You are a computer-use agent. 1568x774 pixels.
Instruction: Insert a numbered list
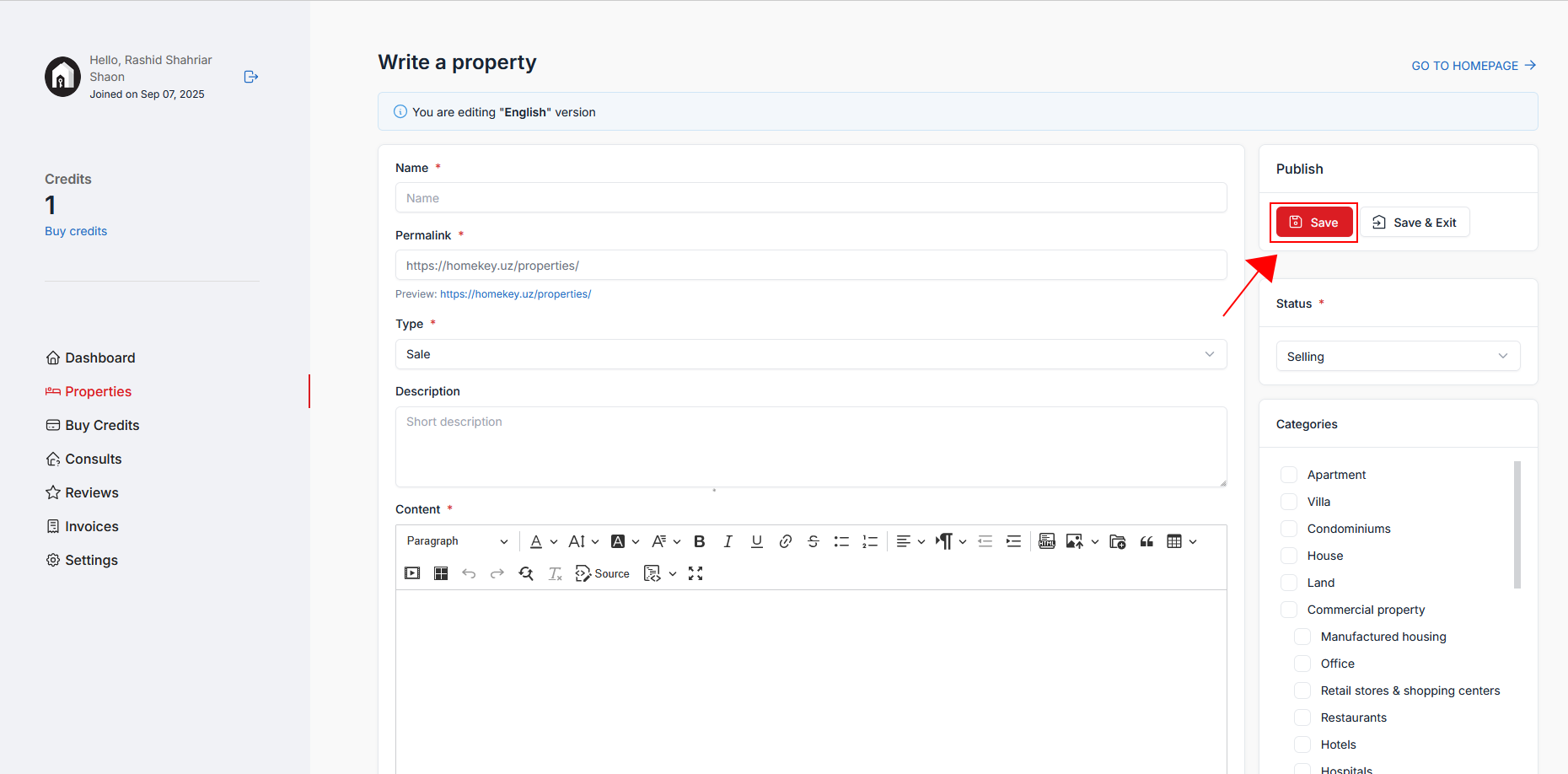[870, 541]
